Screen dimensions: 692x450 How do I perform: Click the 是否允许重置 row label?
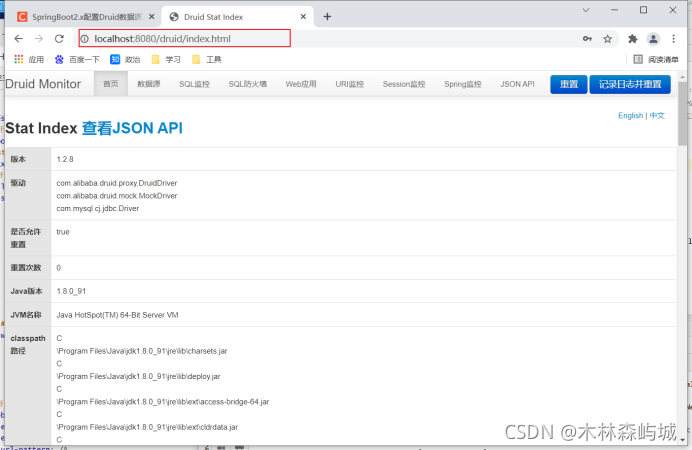coord(26,238)
